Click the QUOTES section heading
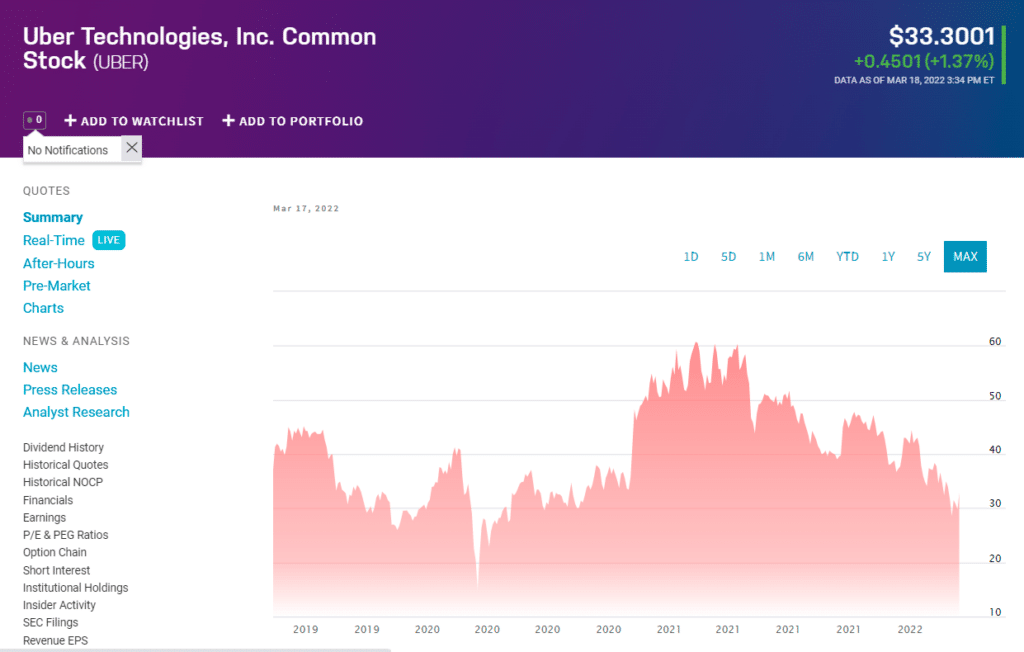The height and width of the screenshot is (652, 1024). (x=46, y=191)
